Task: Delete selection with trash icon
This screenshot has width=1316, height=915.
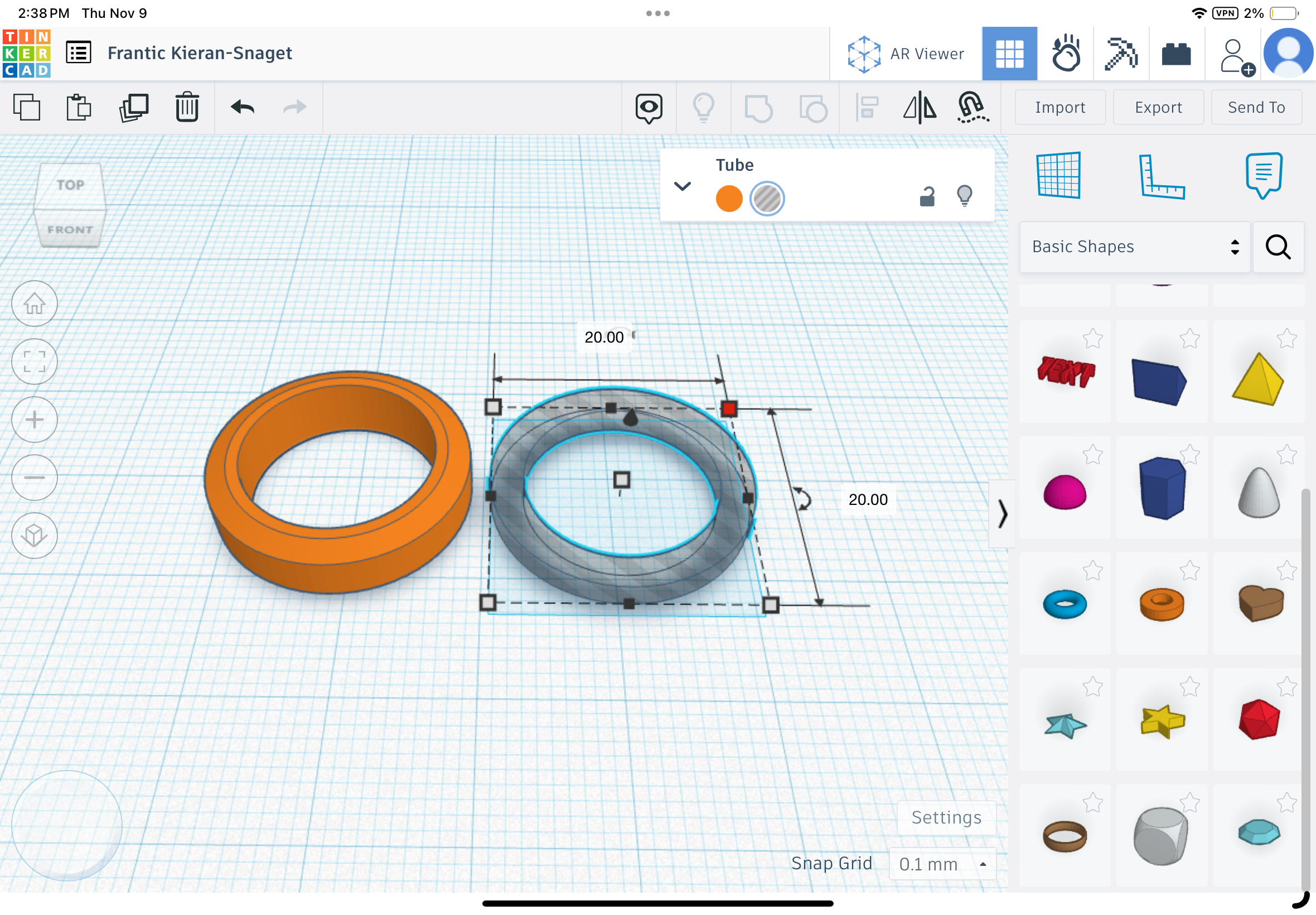Action: point(187,107)
